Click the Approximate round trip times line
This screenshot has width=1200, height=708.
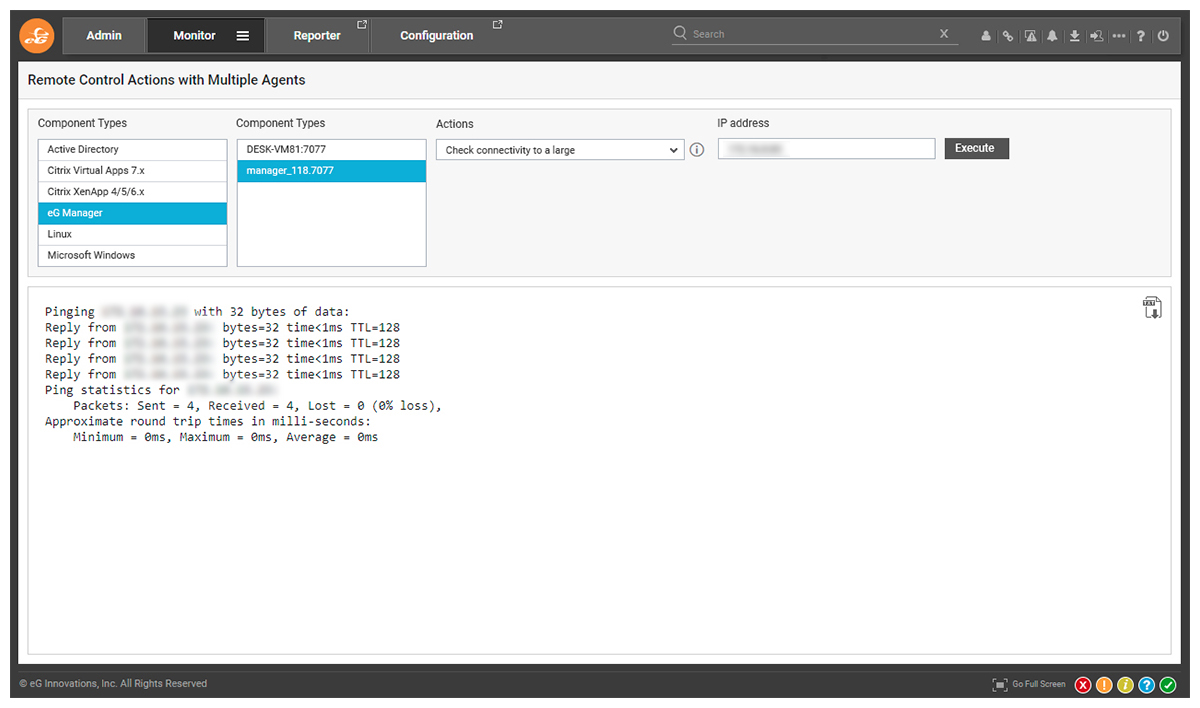[208, 422]
